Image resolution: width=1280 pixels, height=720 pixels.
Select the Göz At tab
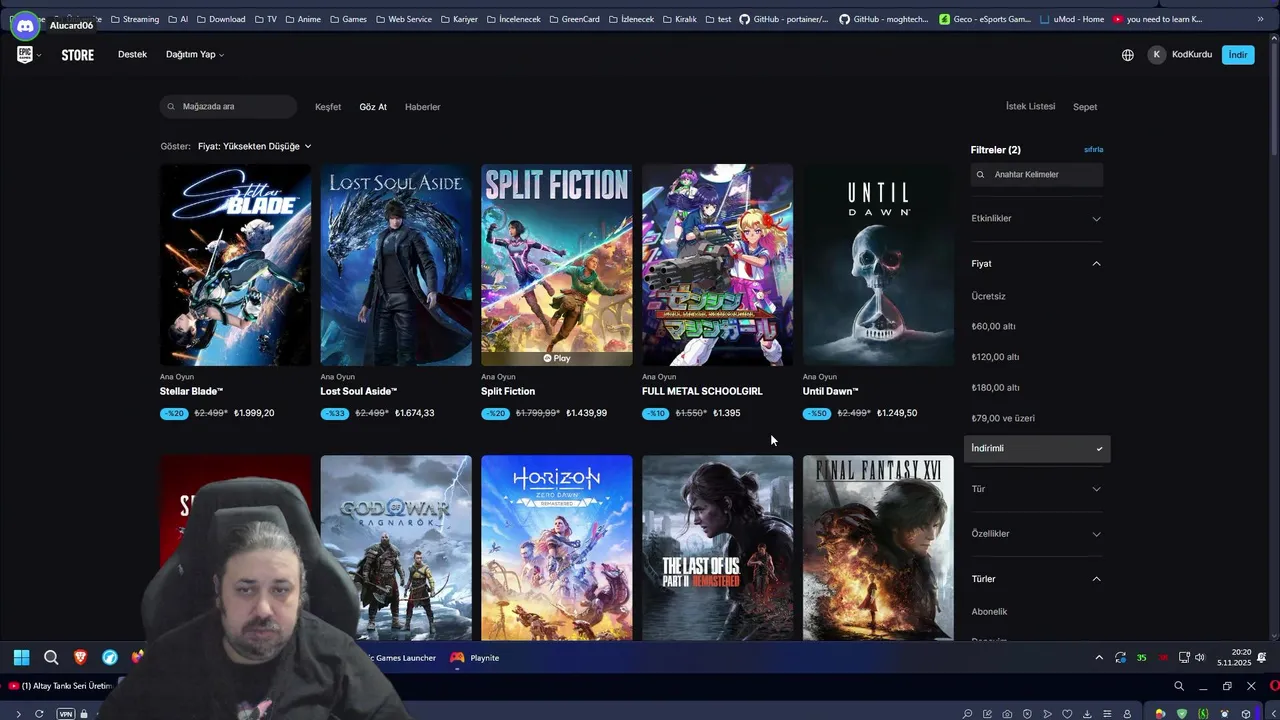tap(373, 107)
